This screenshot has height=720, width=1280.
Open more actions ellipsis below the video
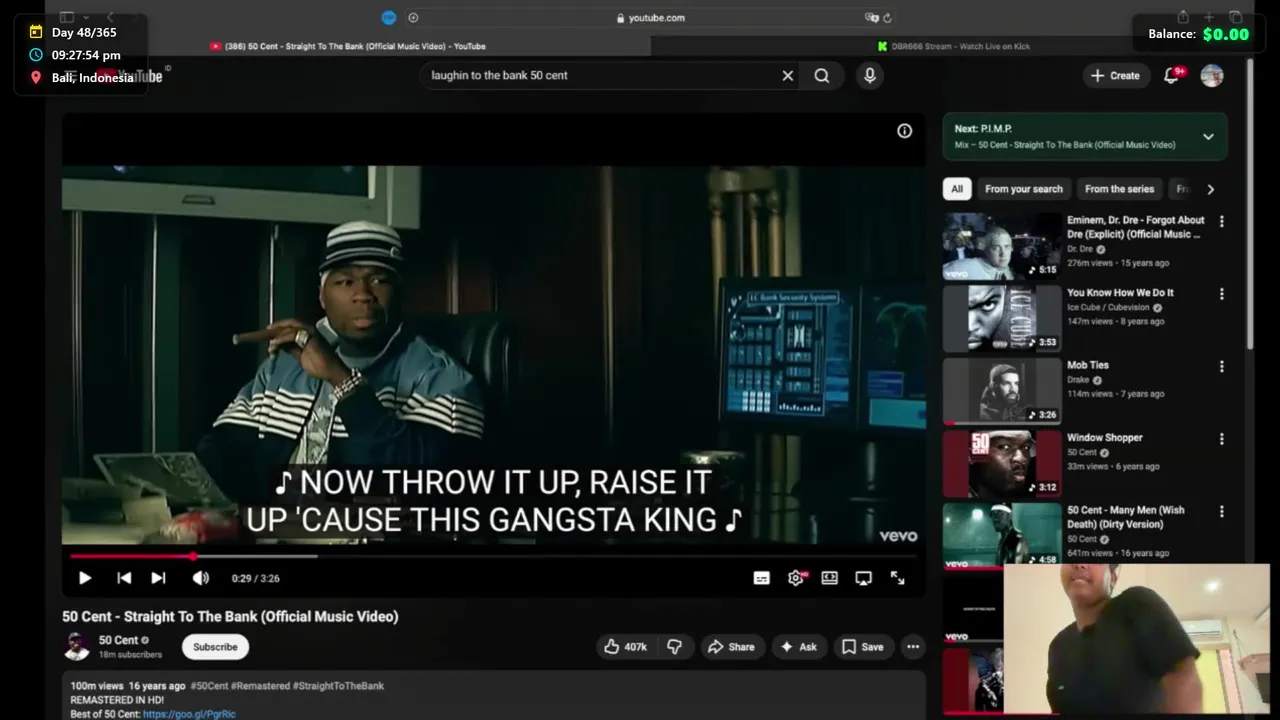pyautogui.click(x=913, y=647)
